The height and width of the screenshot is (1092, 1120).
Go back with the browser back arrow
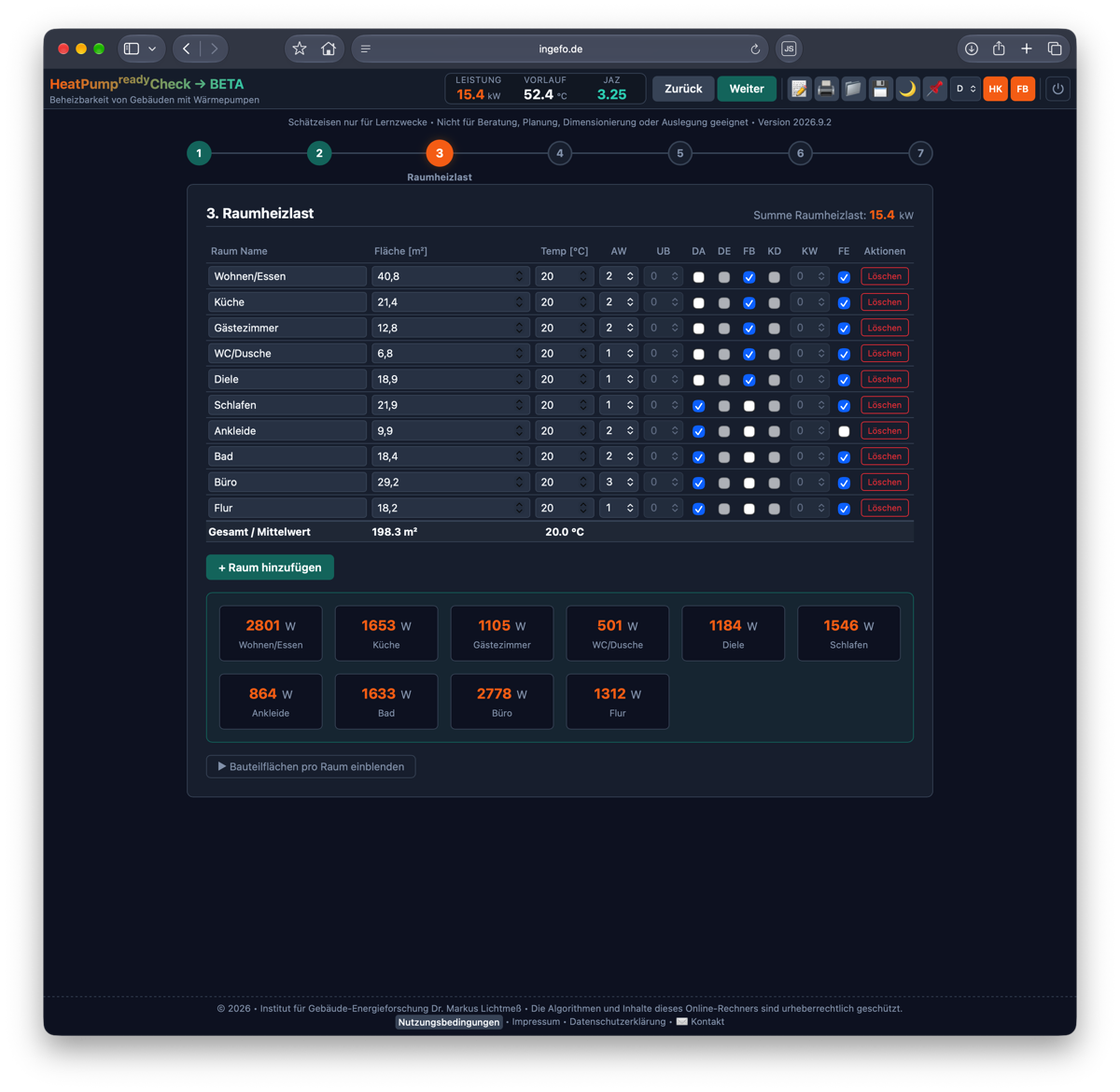coord(187,49)
